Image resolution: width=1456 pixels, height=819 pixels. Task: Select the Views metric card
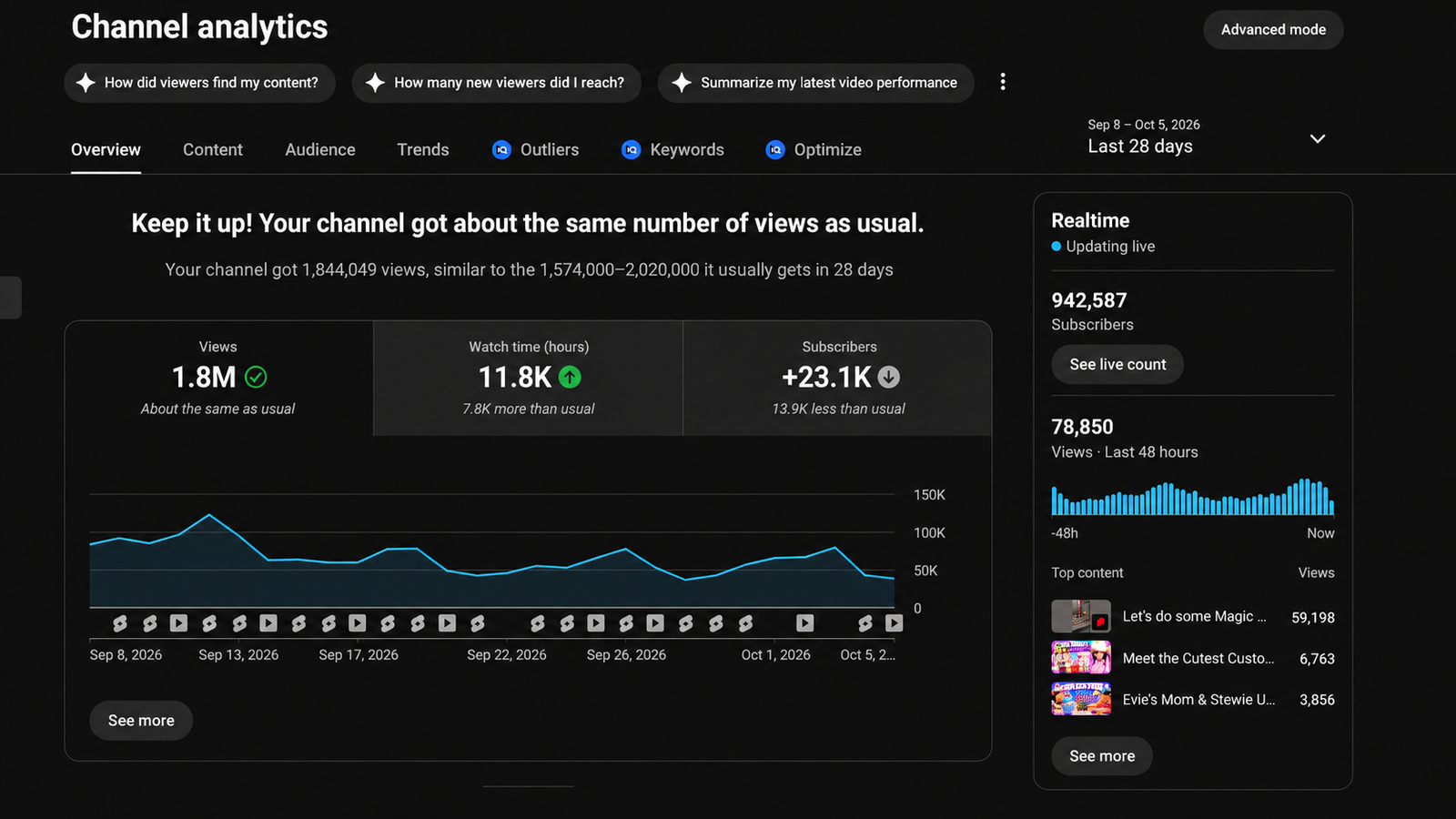(218, 379)
